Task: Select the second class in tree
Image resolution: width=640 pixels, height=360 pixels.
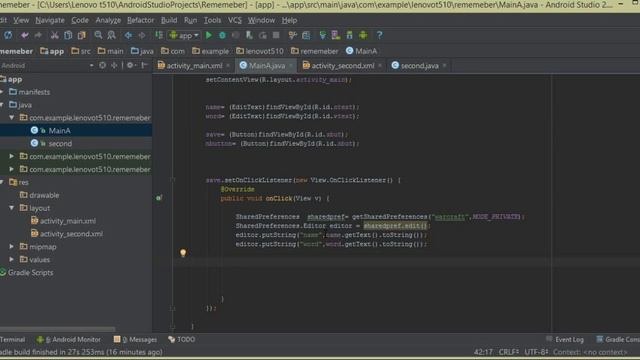Action: click(60, 143)
